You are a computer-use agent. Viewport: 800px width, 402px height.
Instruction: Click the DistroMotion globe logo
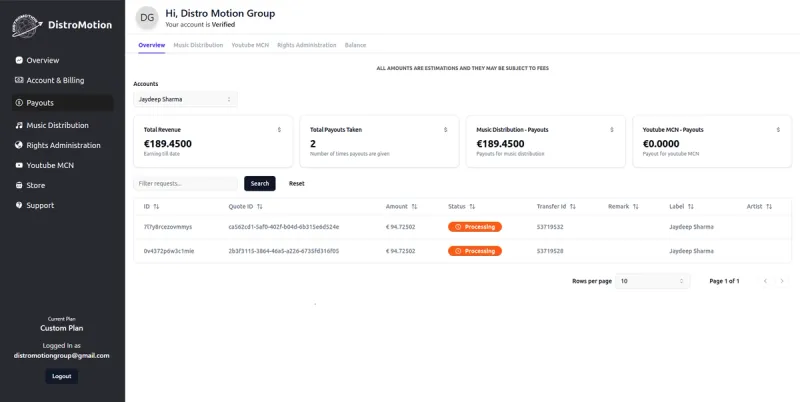(27, 26)
